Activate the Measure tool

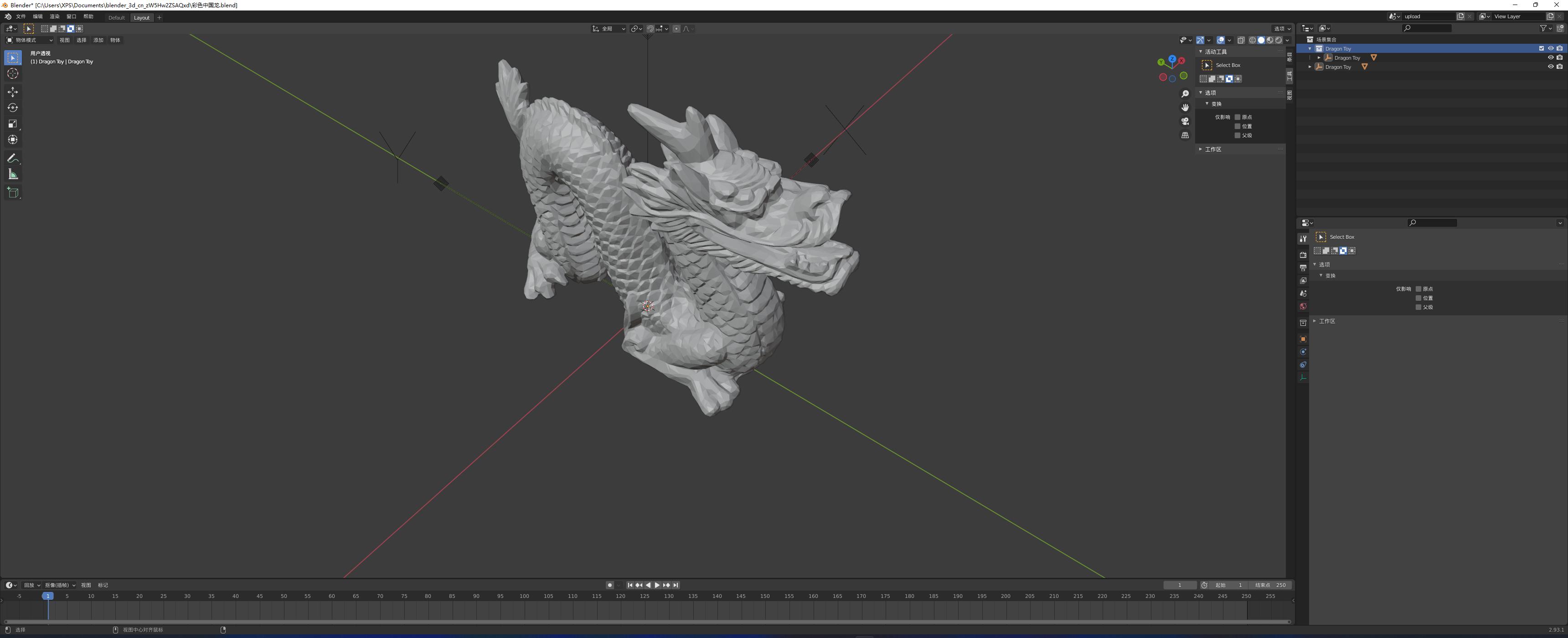[x=13, y=175]
